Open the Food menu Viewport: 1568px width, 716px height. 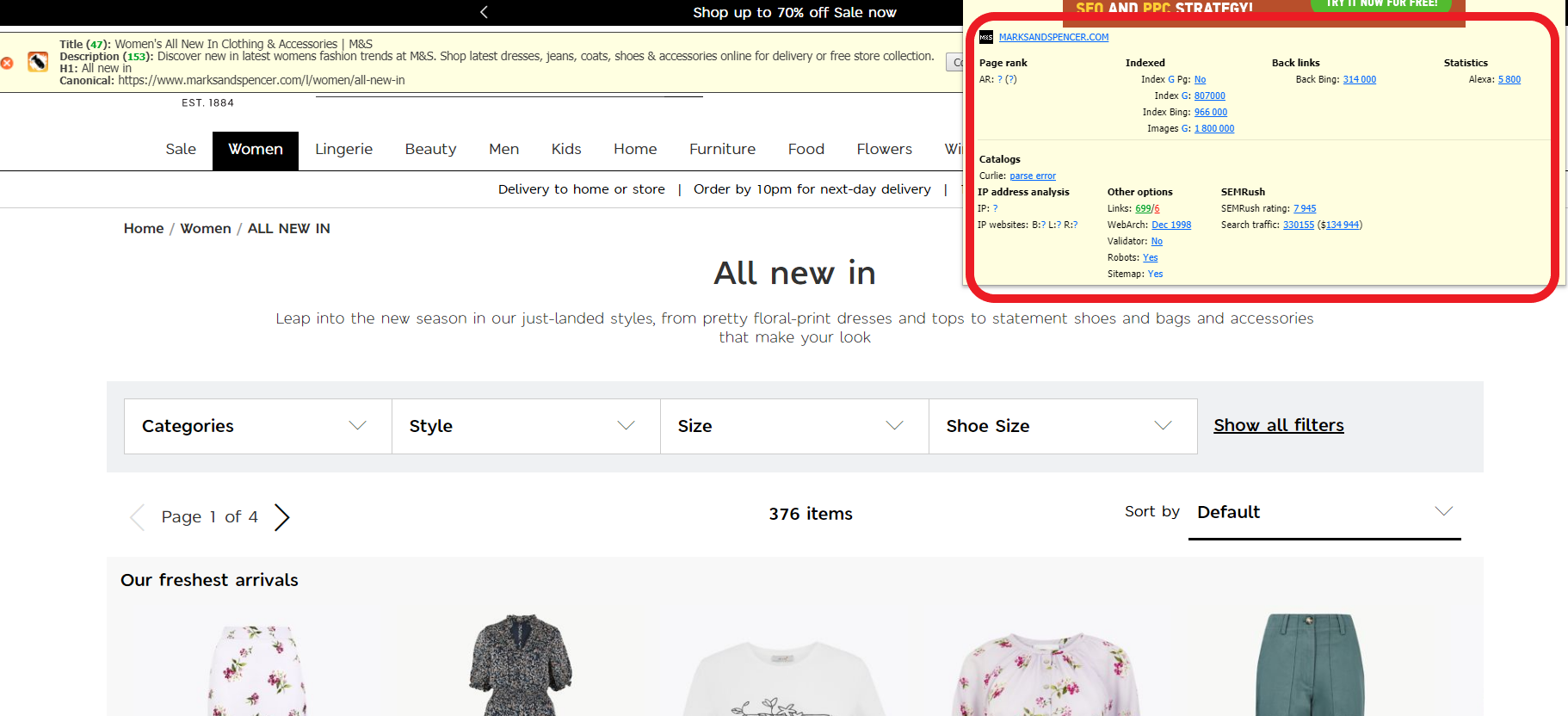click(x=806, y=150)
